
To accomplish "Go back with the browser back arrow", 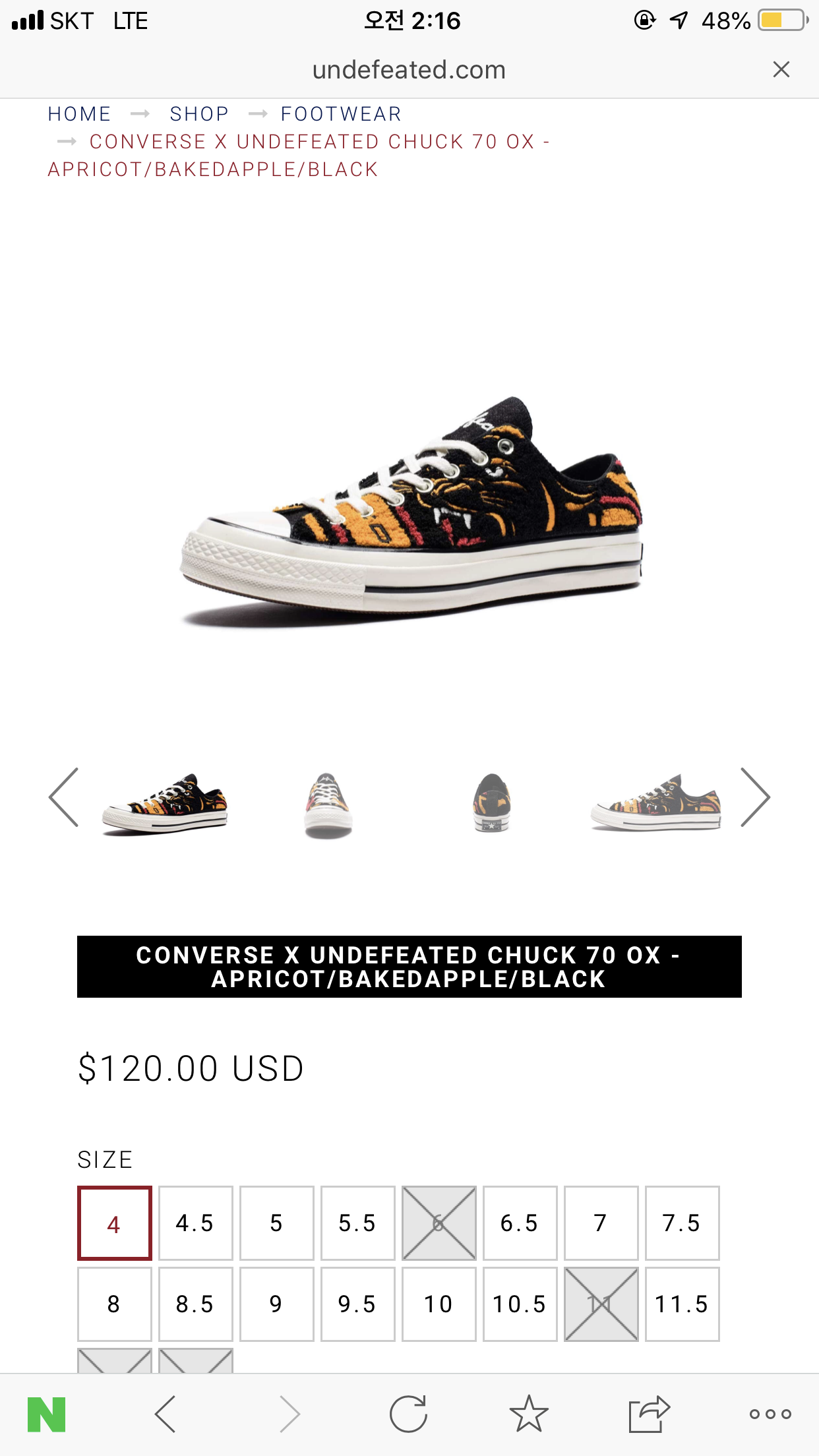I will coord(166,1414).
